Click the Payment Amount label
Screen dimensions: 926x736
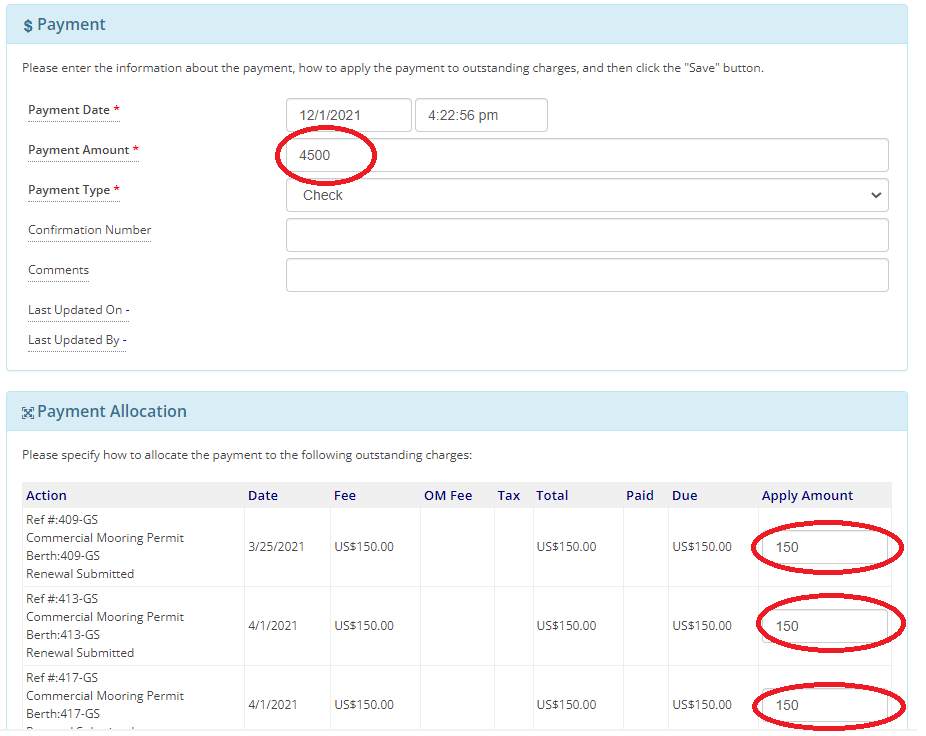79,150
